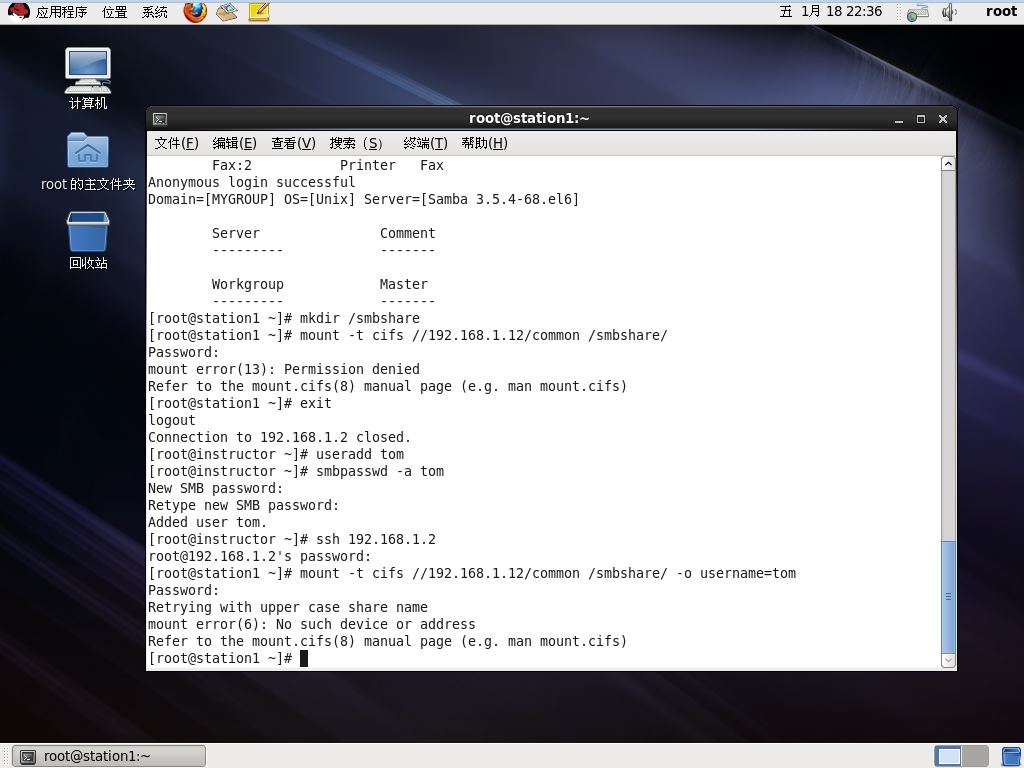Open the 位置 menu
This screenshot has height=768, width=1024.
point(115,12)
